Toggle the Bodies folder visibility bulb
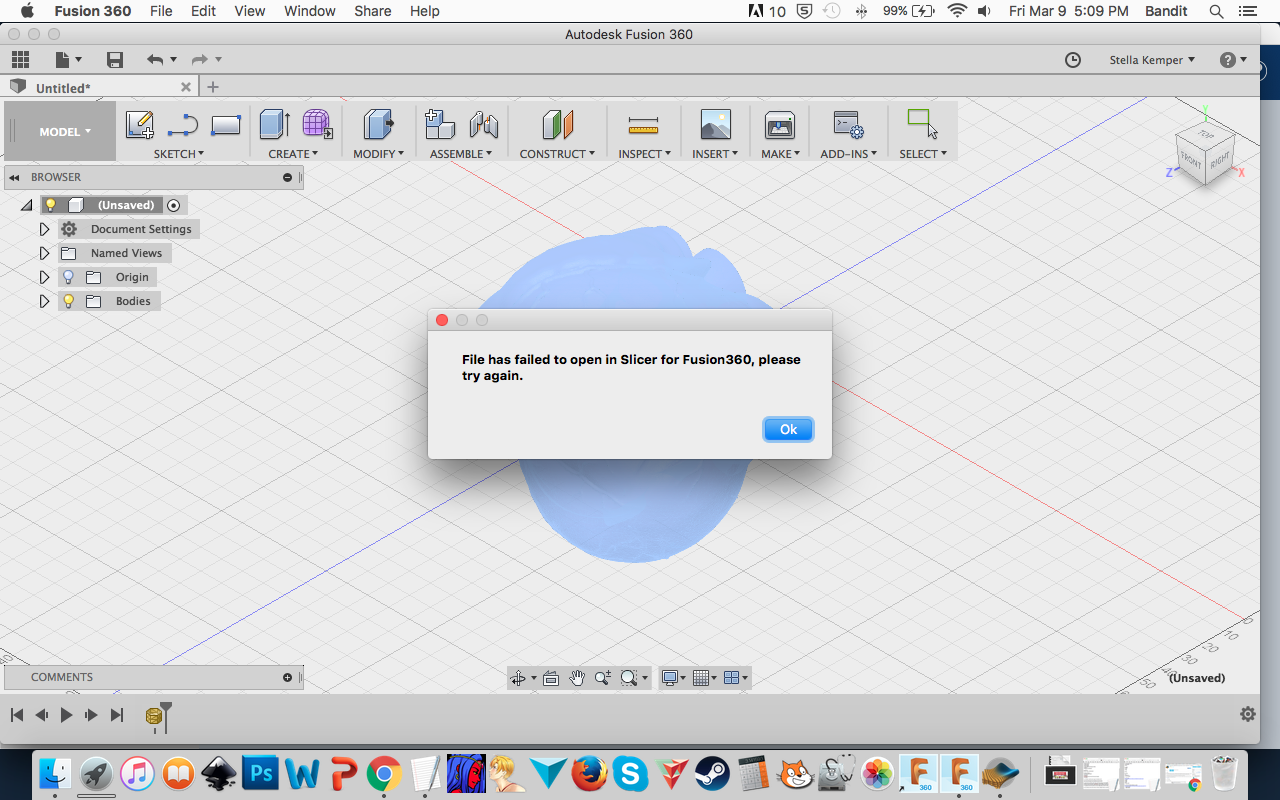The width and height of the screenshot is (1280, 800). click(x=69, y=301)
